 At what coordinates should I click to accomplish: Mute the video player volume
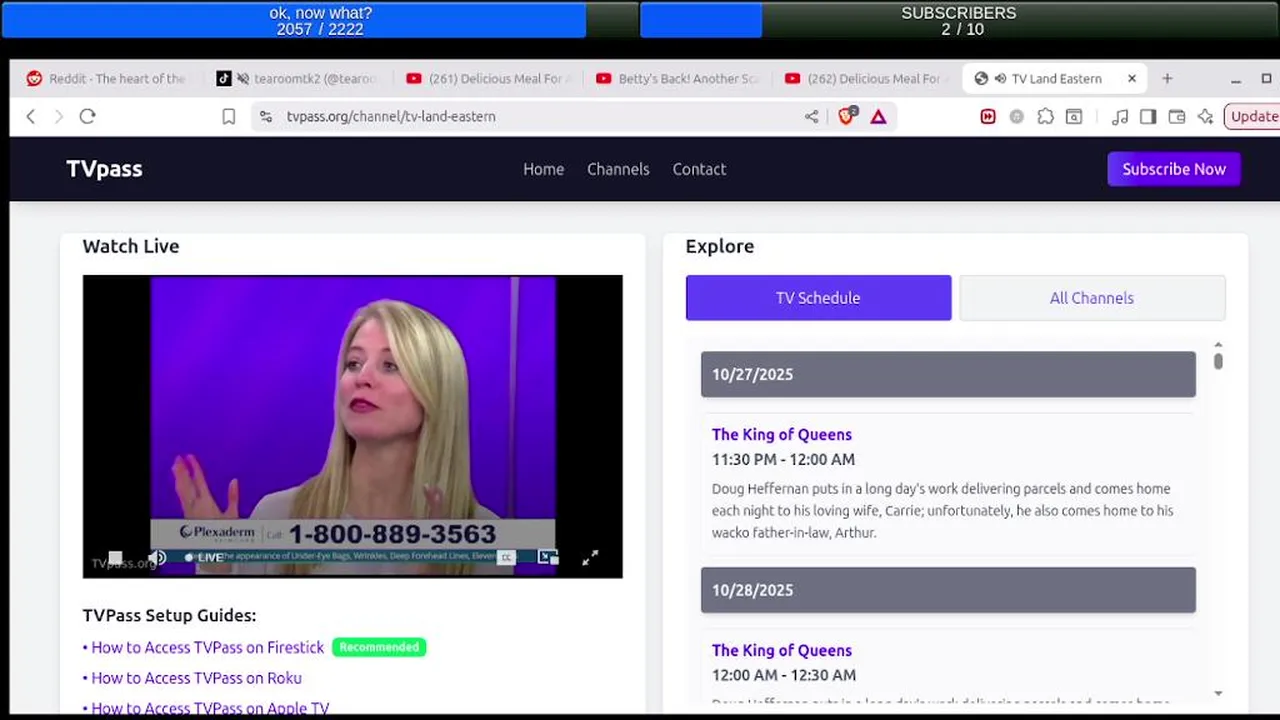(x=157, y=557)
